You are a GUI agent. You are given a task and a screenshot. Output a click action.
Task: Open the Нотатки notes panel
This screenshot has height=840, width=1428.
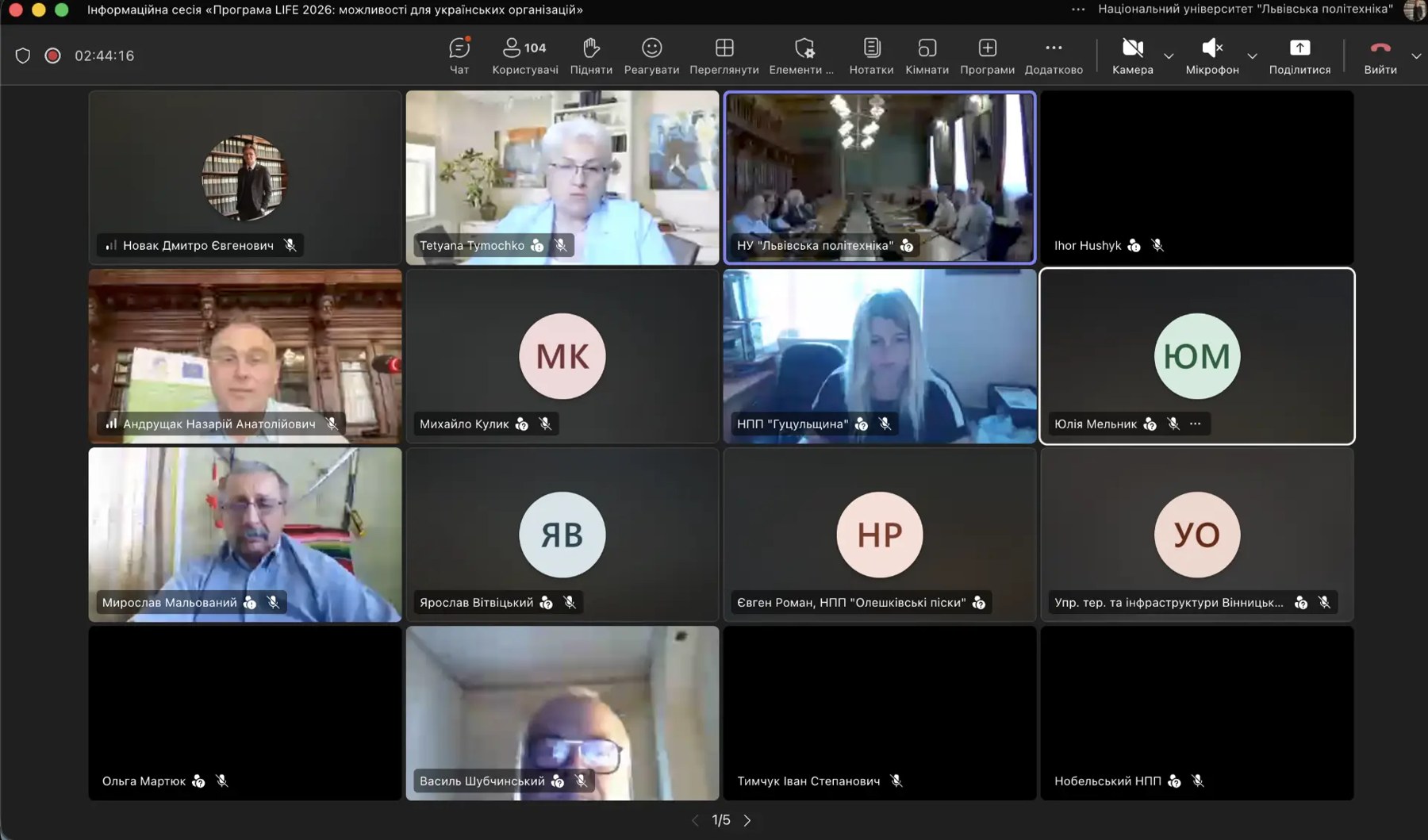click(871, 56)
